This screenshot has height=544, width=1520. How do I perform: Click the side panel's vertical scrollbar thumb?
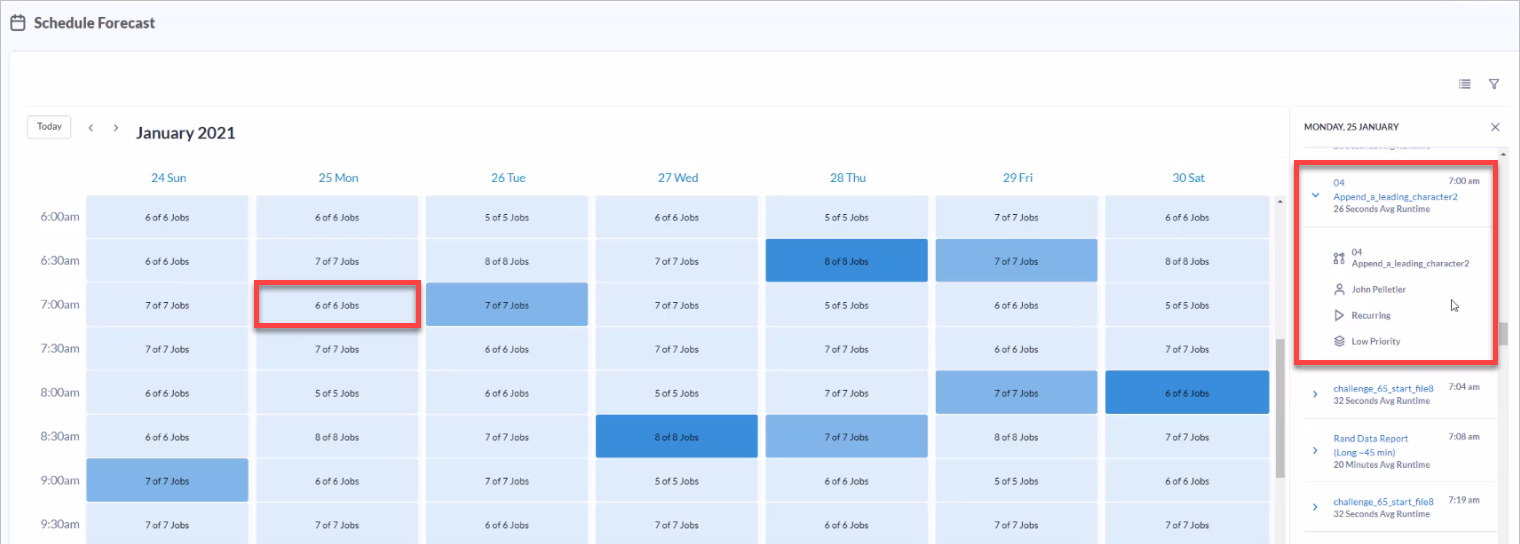point(1503,333)
